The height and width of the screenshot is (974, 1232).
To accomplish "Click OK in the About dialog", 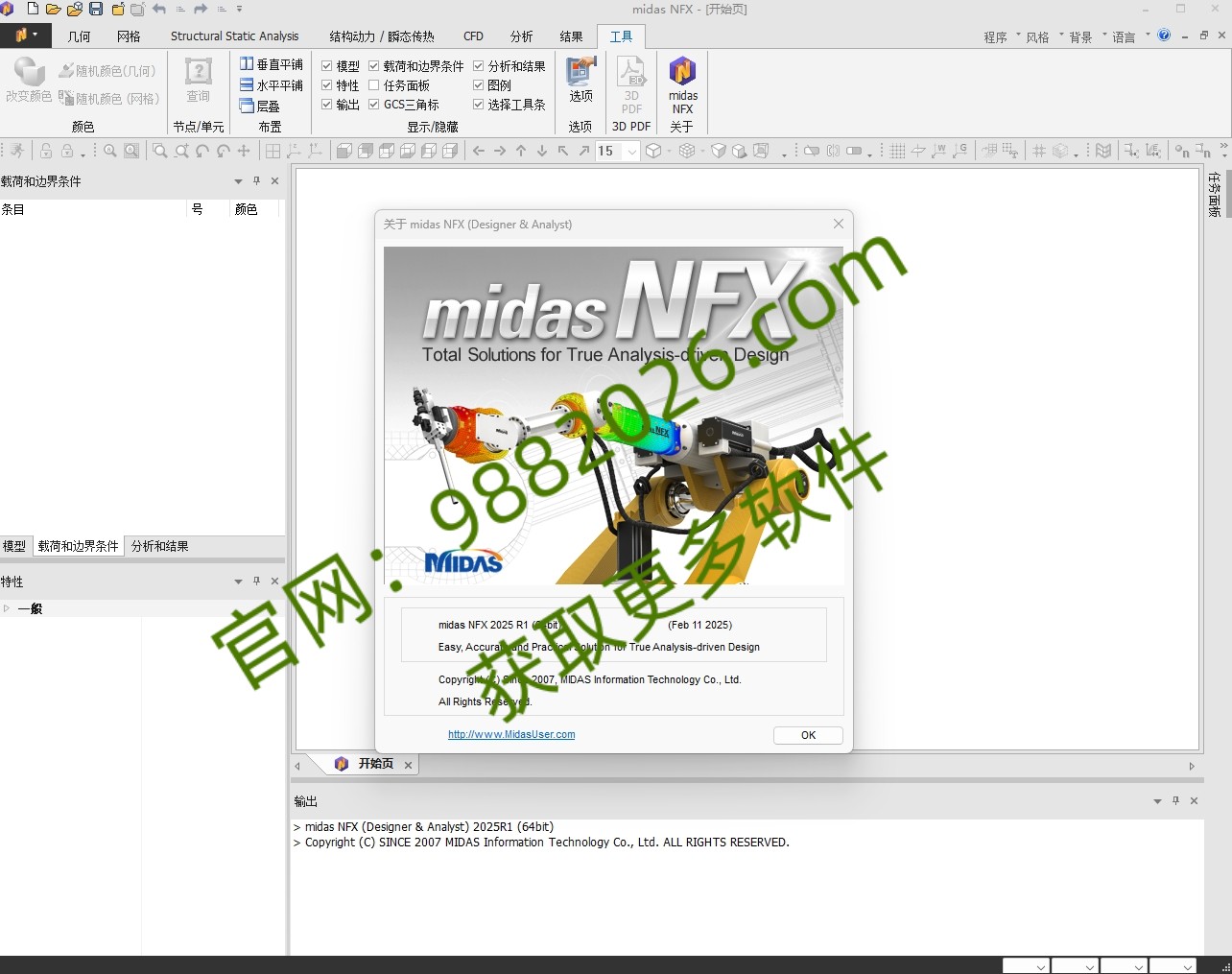I will (x=808, y=735).
